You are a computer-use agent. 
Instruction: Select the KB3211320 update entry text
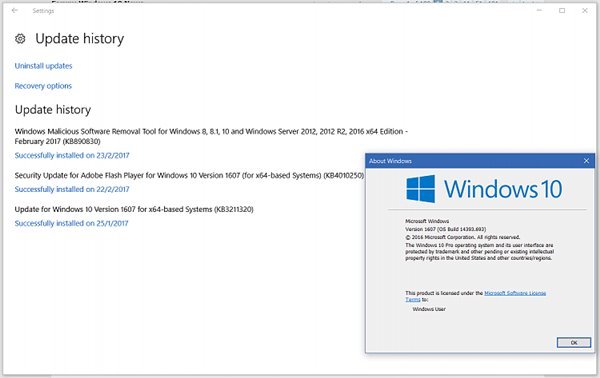(134, 209)
